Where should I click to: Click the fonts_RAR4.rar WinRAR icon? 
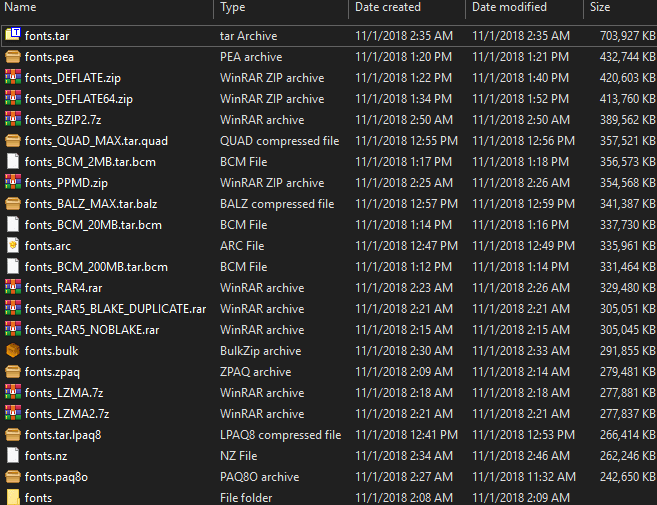click(13, 287)
